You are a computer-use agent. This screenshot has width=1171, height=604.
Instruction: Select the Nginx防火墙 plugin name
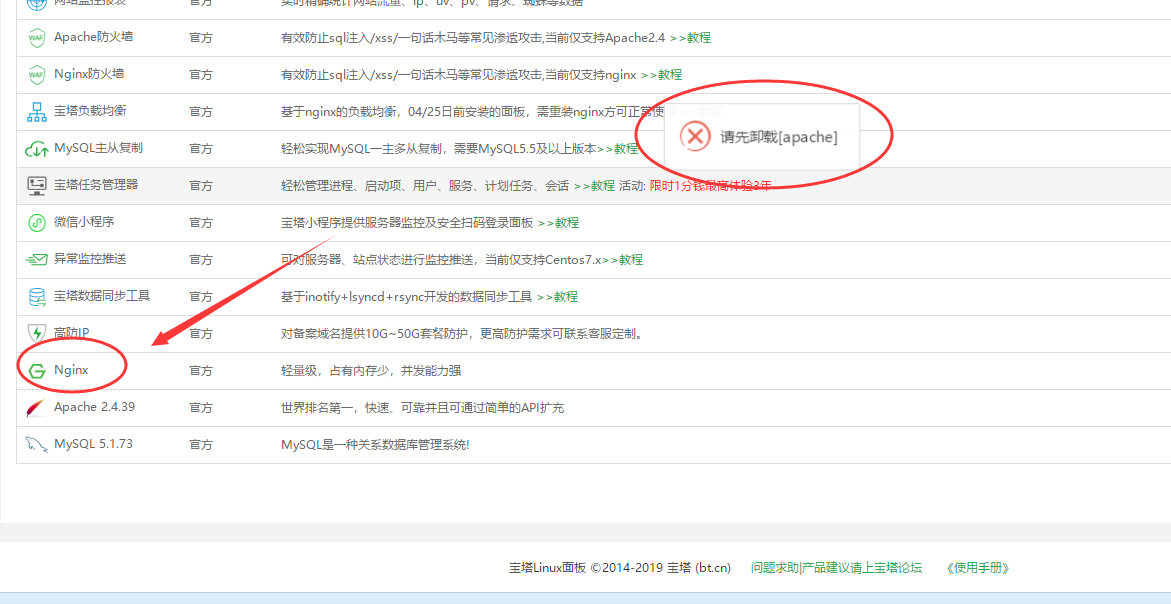coord(89,74)
